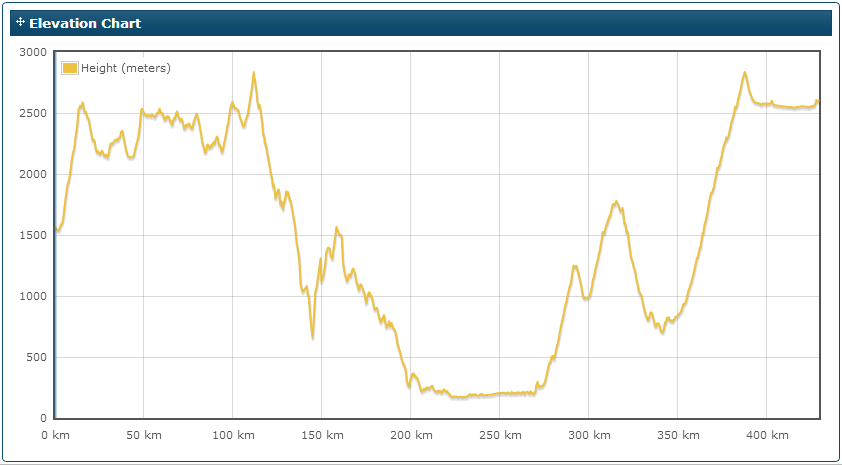Click the 1000 height axis label
842x465 pixels.
coord(34,296)
